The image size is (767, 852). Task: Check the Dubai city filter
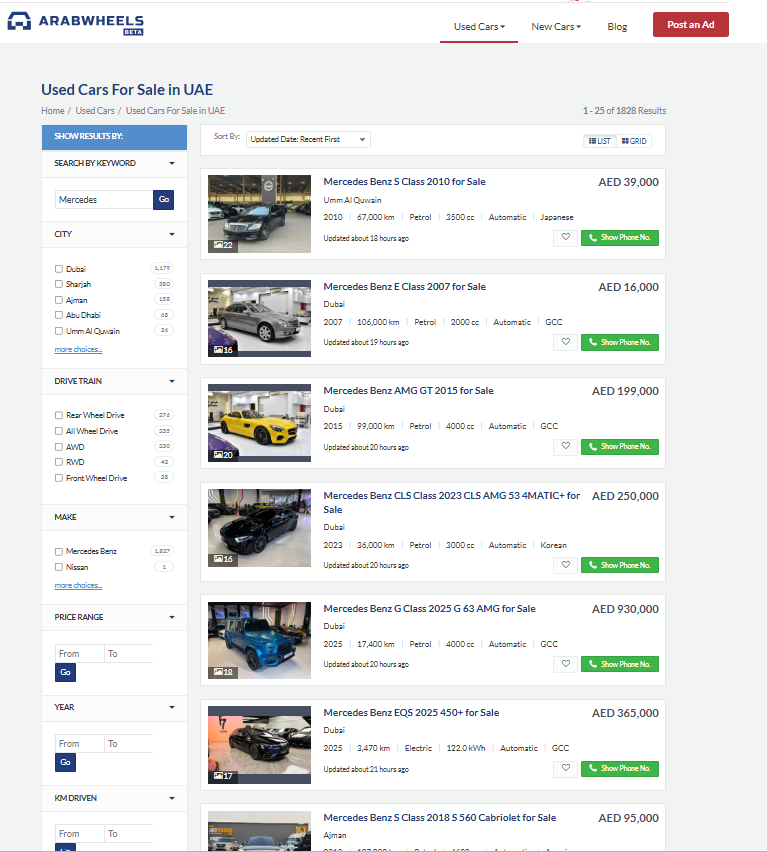(59, 269)
